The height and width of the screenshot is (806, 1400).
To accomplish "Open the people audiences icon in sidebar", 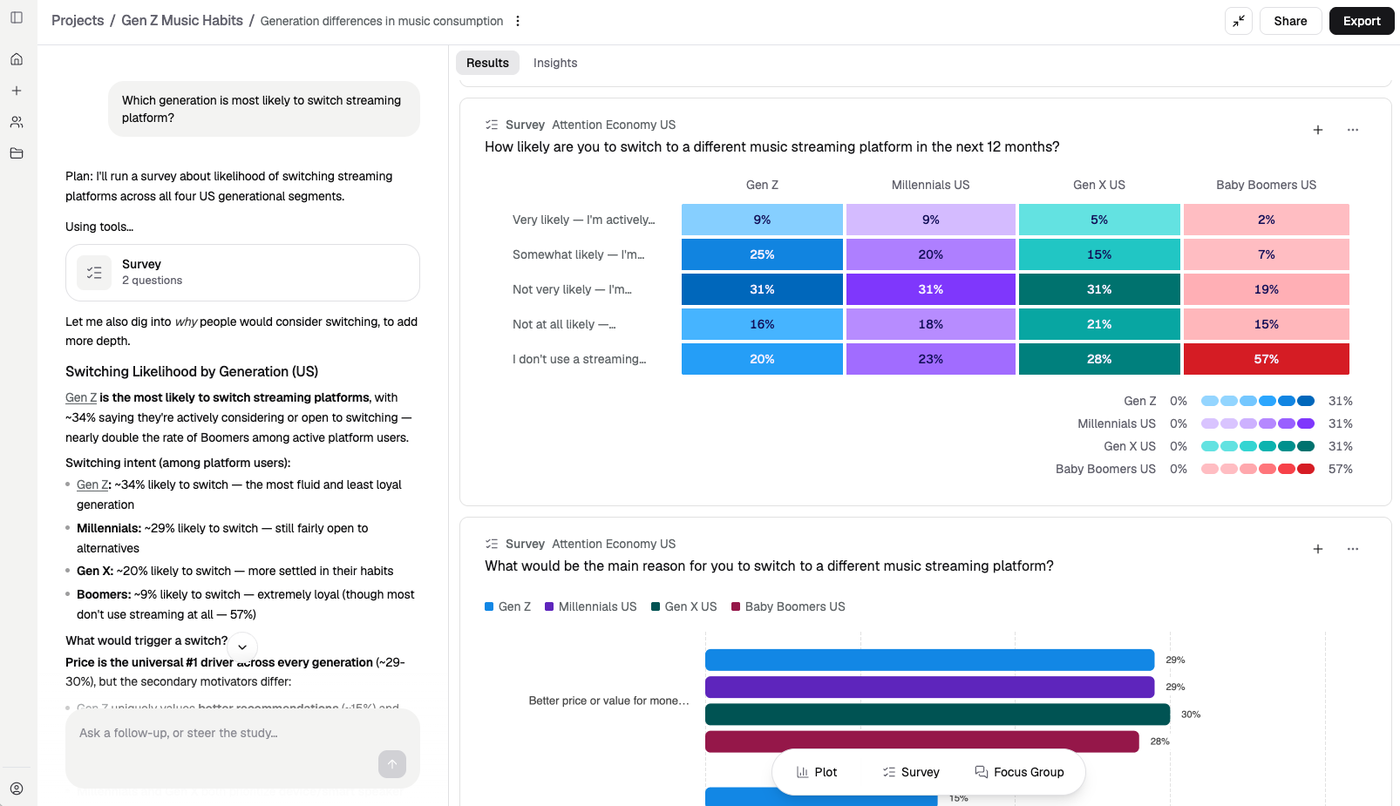I will tap(16, 122).
